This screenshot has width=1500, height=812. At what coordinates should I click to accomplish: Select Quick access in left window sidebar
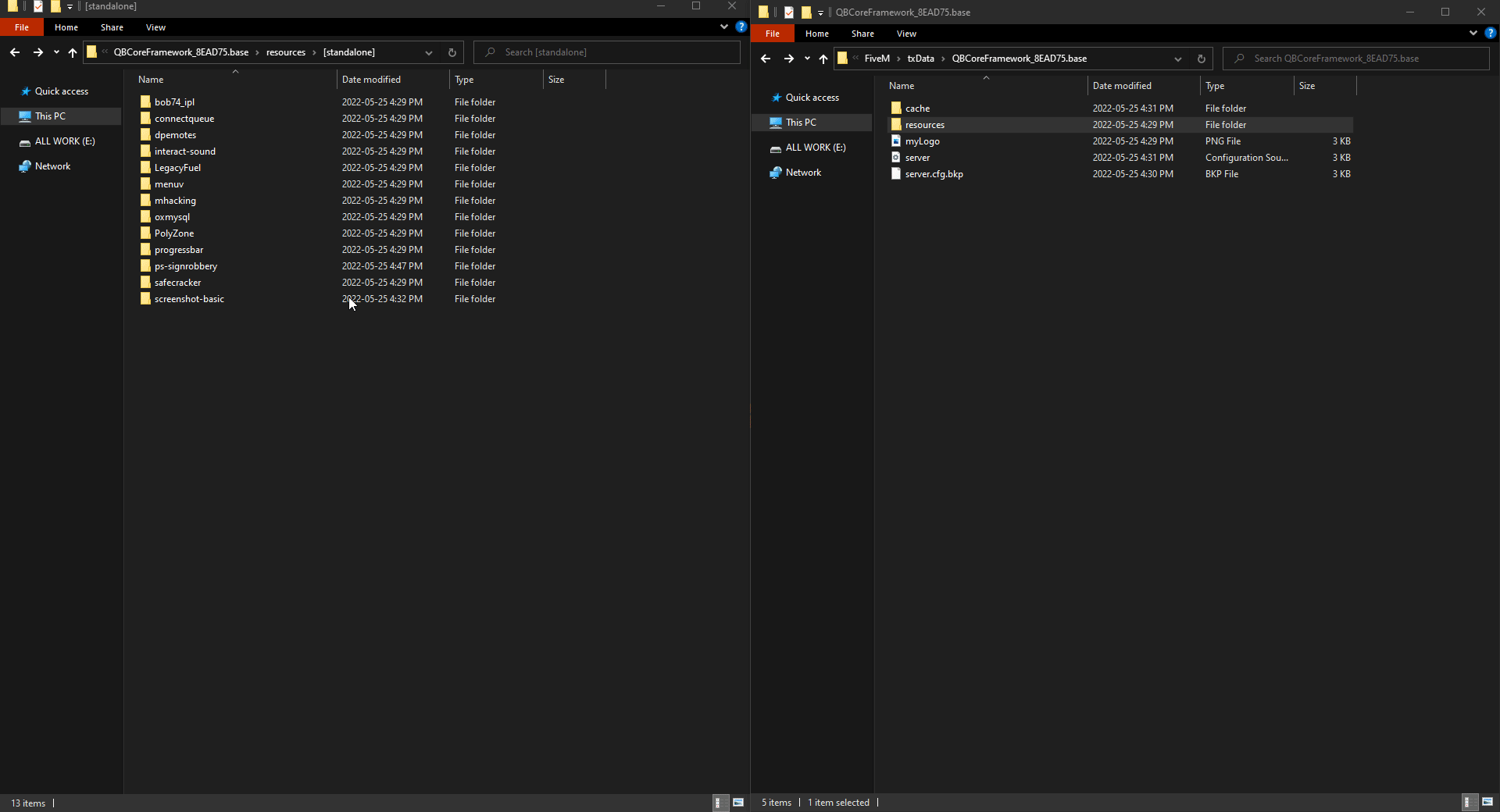point(61,91)
